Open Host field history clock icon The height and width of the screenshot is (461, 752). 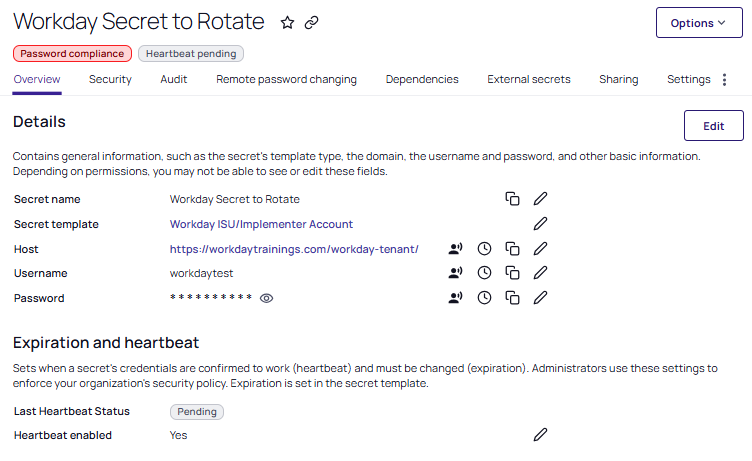tap(484, 249)
